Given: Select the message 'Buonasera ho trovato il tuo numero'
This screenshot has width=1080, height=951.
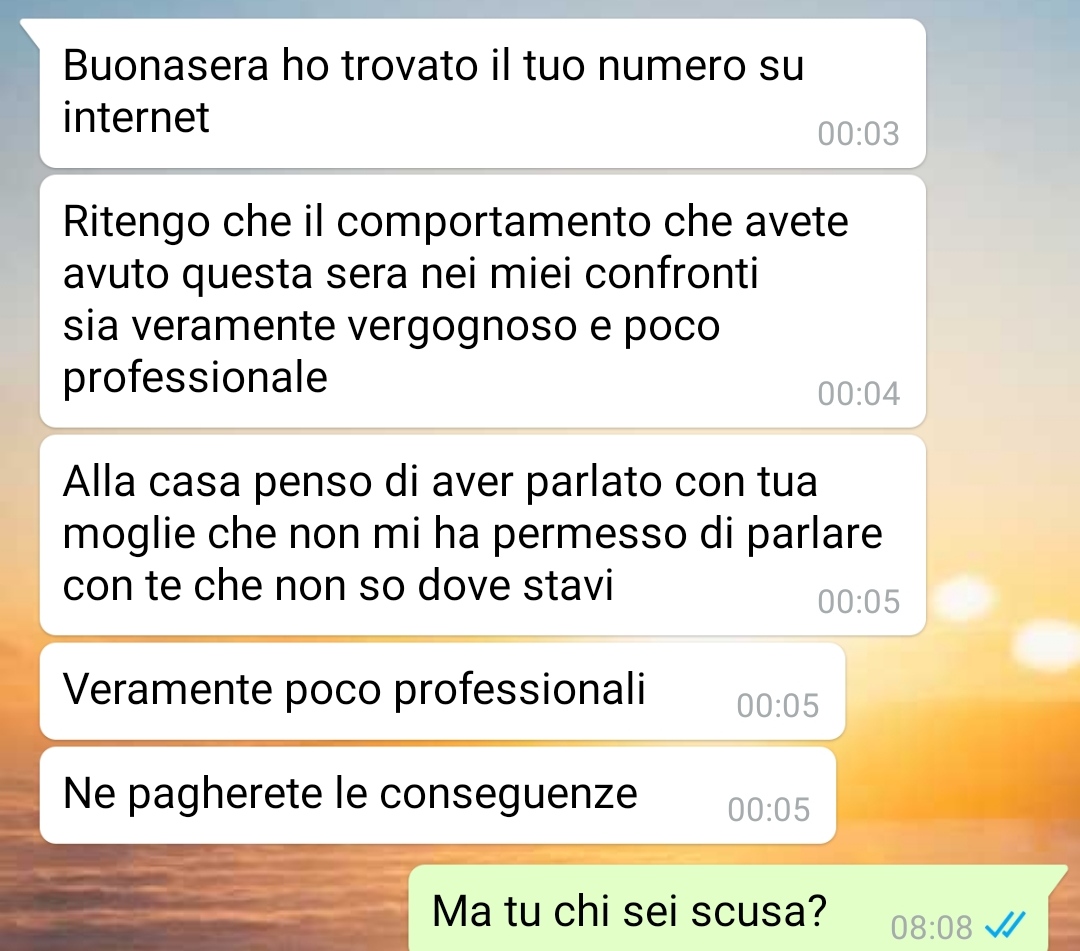Looking at the screenshot, I should tap(482, 93).
